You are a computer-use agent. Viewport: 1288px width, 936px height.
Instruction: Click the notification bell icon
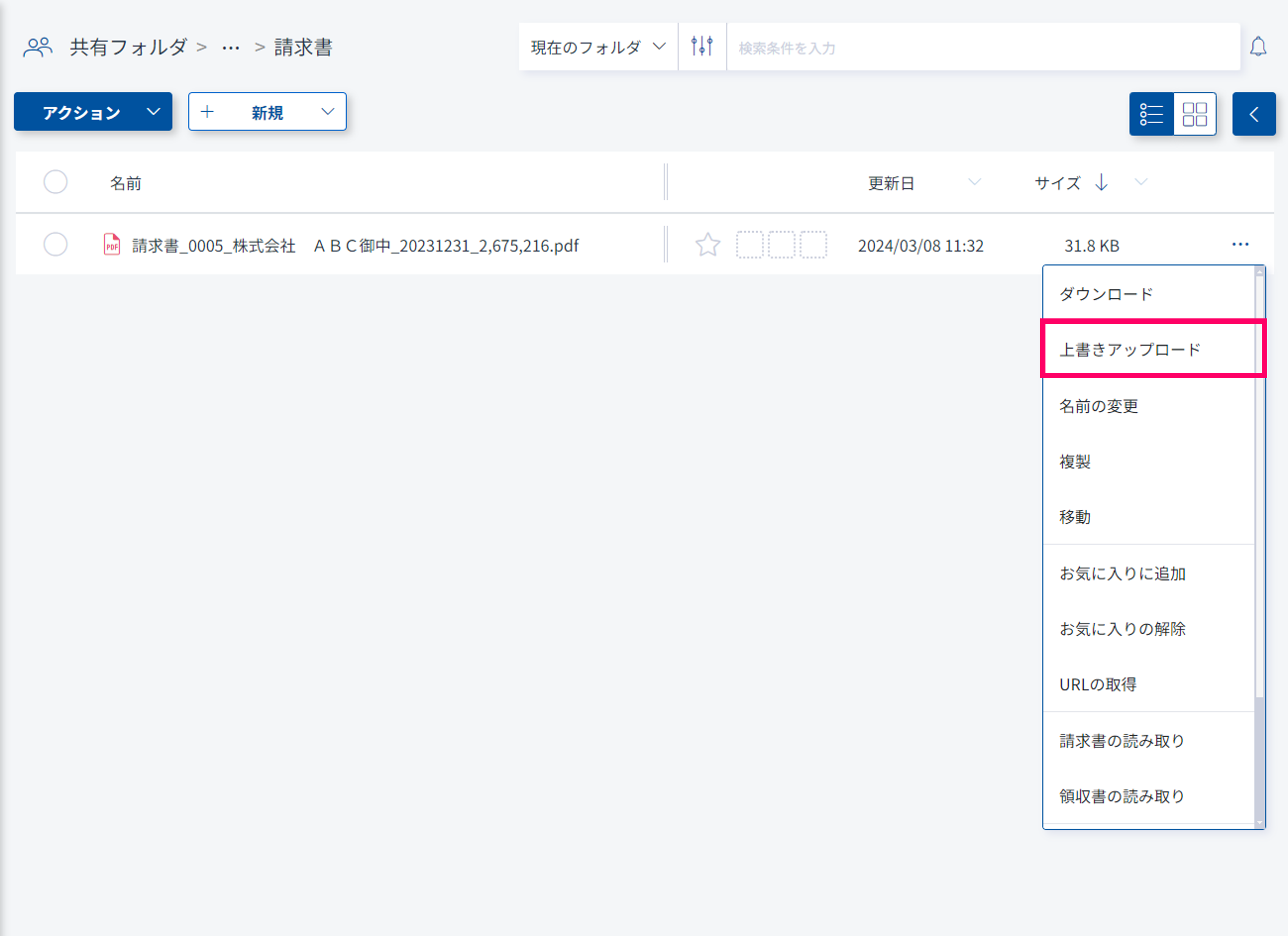(x=1258, y=47)
